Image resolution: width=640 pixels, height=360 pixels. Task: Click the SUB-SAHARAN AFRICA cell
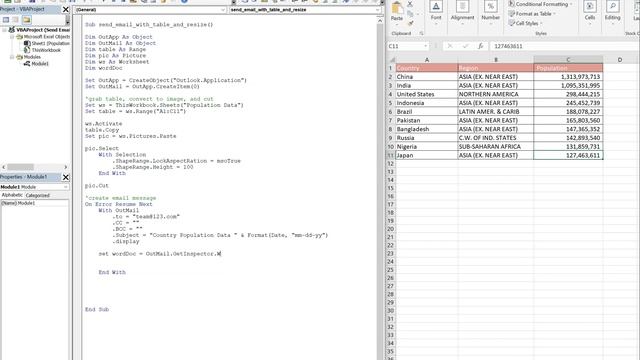coord(496,147)
